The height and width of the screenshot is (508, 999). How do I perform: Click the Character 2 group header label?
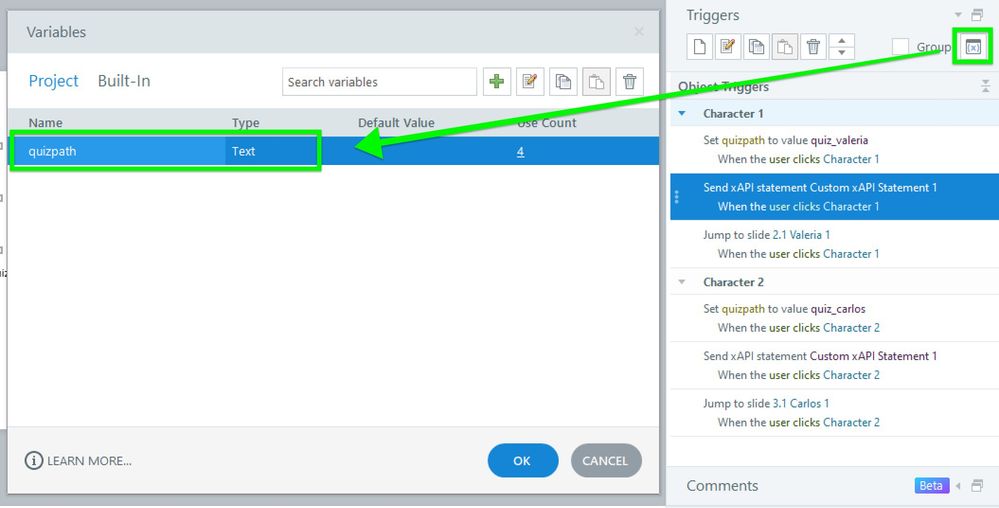[x=733, y=282]
